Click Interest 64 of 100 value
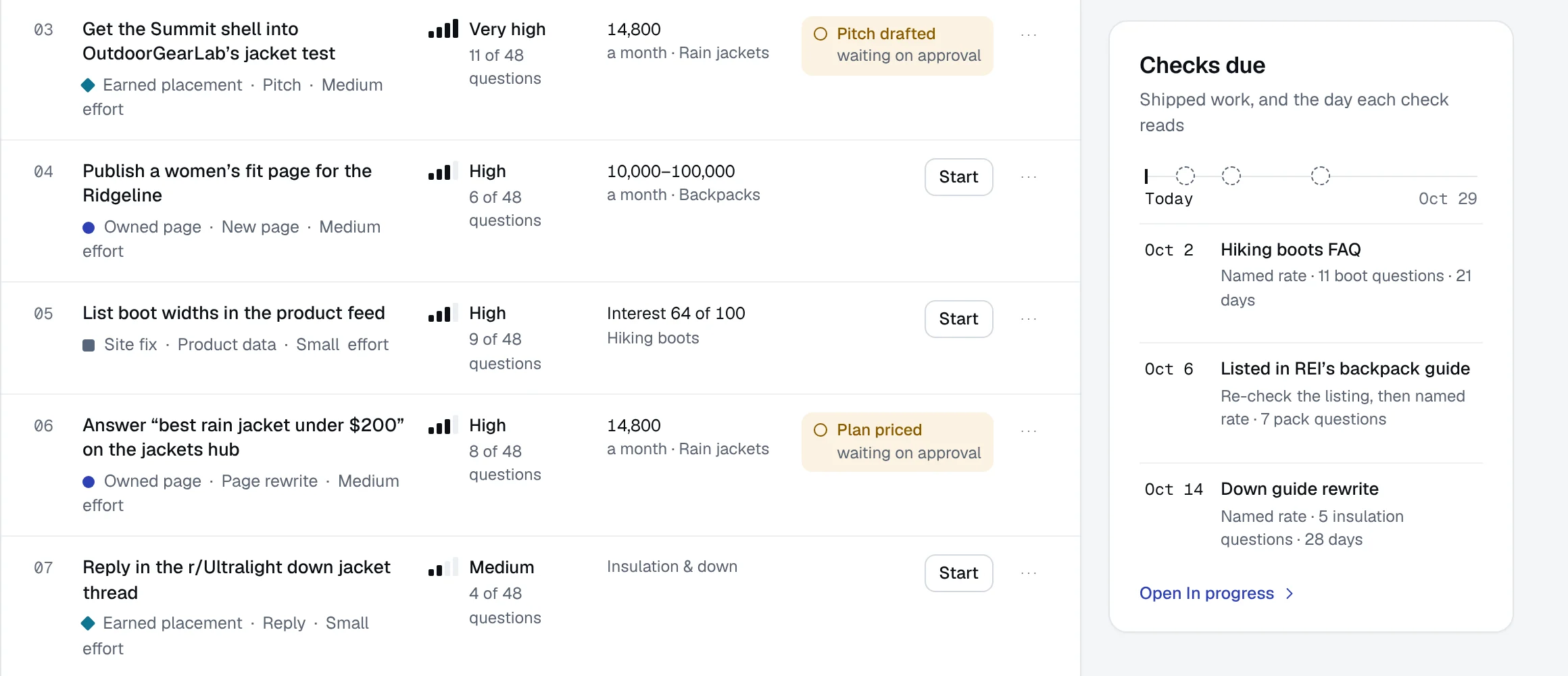Screen dimensions: 1568x676 point(676,314)
